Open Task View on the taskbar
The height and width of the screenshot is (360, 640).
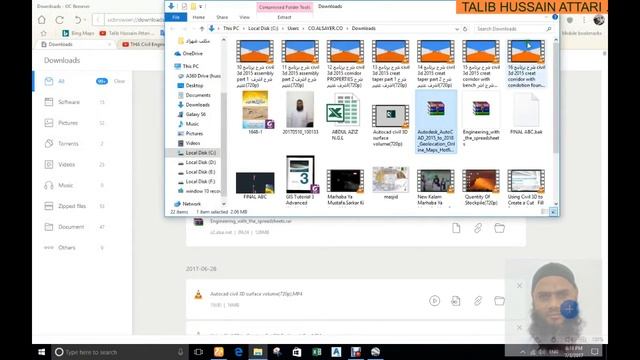point(198,352)
